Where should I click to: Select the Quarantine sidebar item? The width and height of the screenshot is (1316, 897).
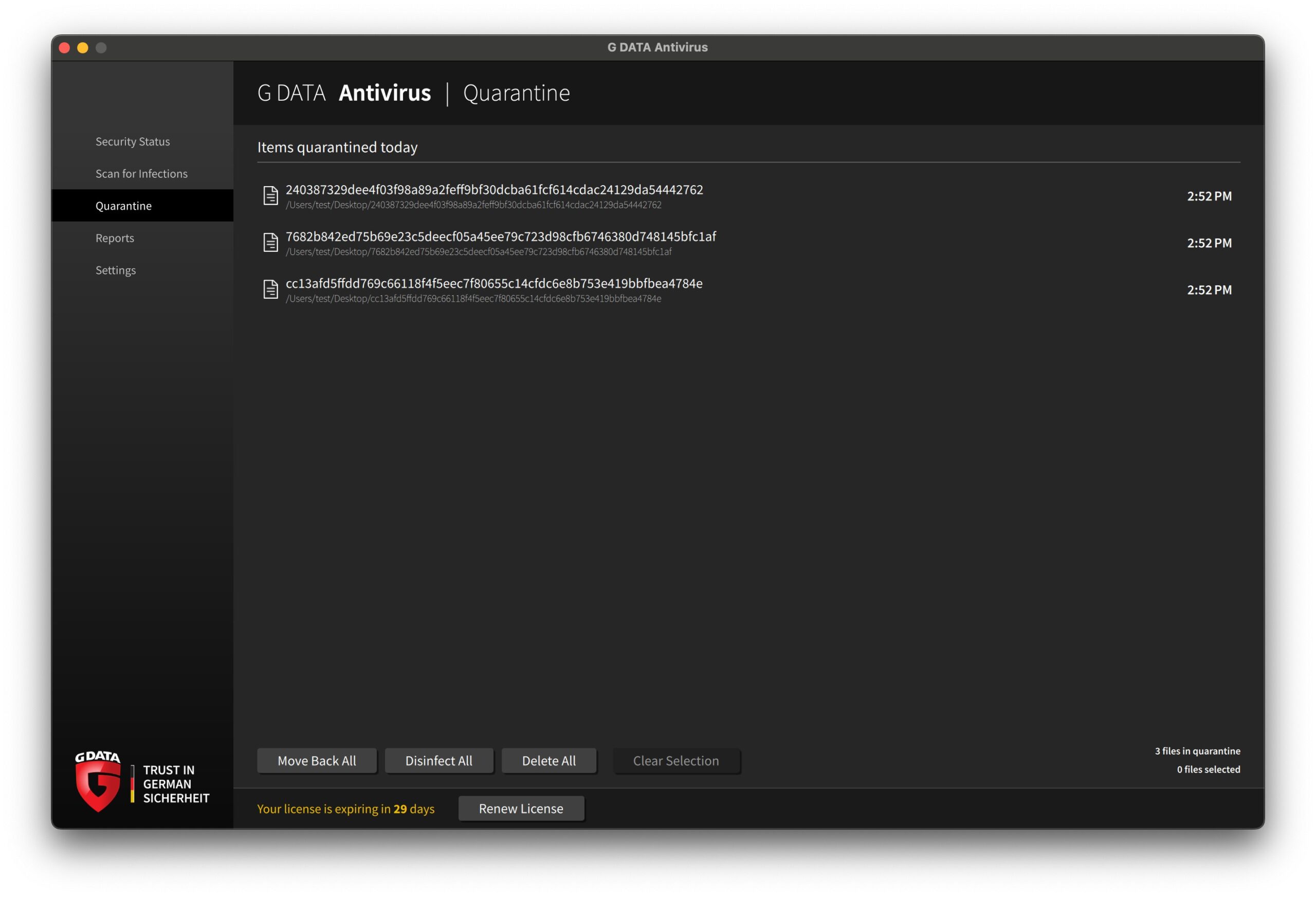pos(123,206)
